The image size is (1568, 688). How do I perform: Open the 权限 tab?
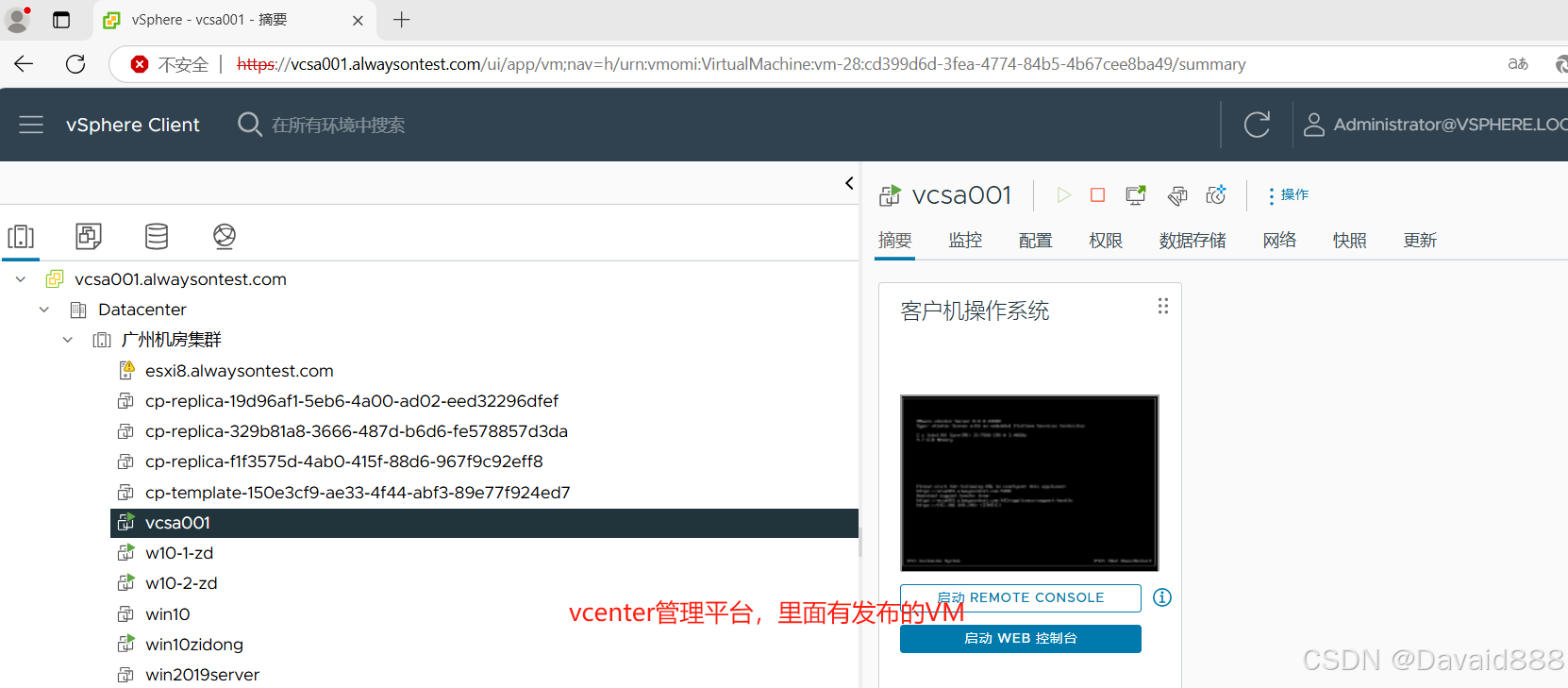click(x=1106, y=241)
